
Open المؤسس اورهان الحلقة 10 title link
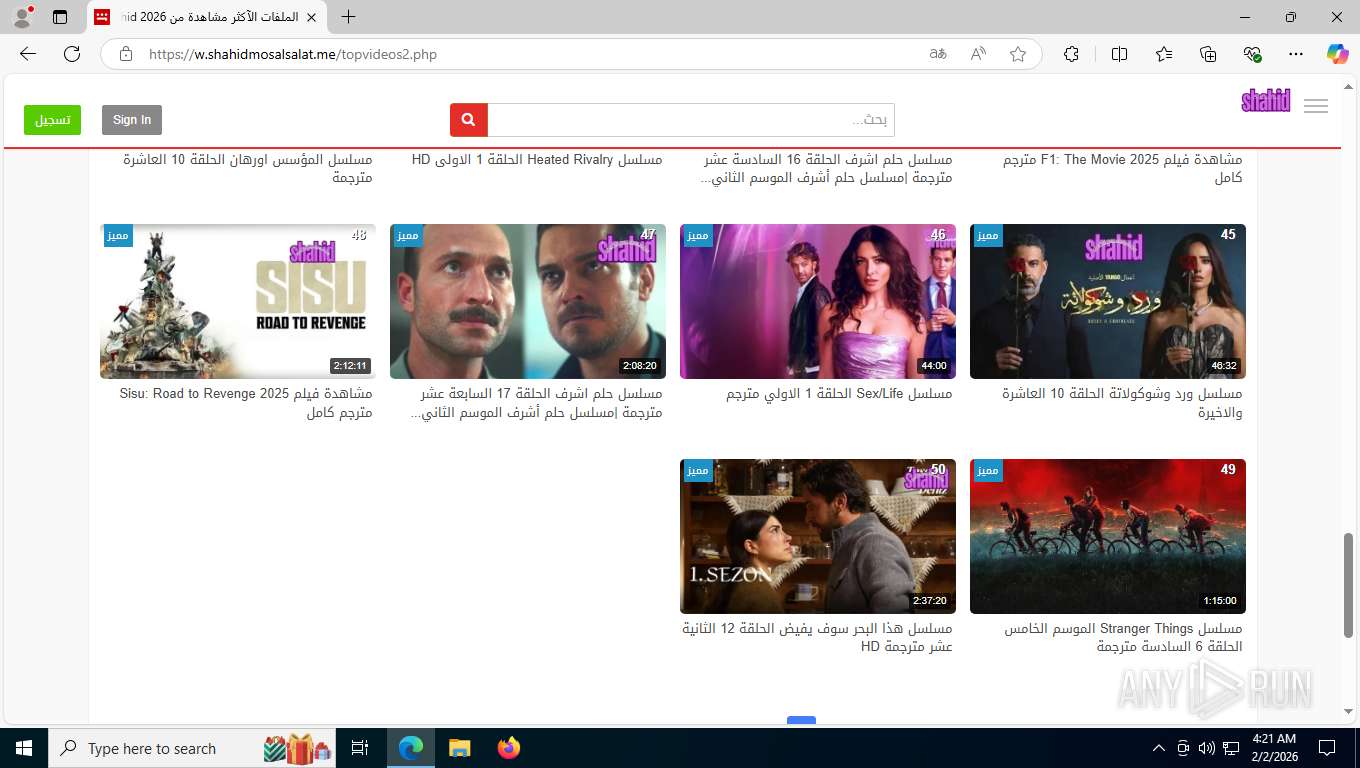pos(248,168)
